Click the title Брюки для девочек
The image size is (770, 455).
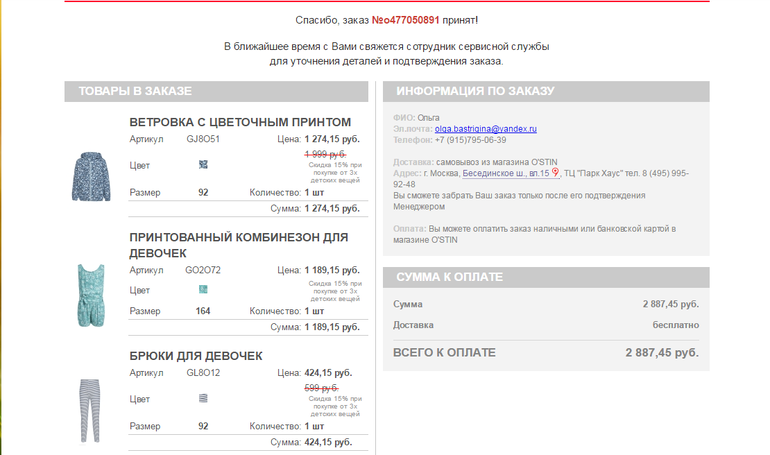(x=196, y=356)
